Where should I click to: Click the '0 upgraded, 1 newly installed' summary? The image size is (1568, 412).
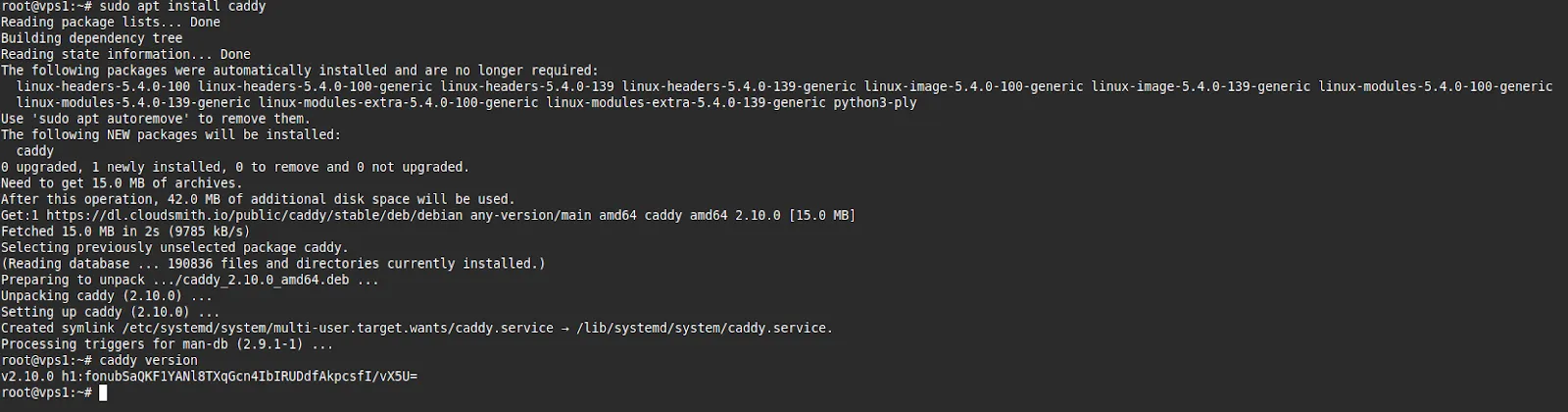(x=235, y=168)
